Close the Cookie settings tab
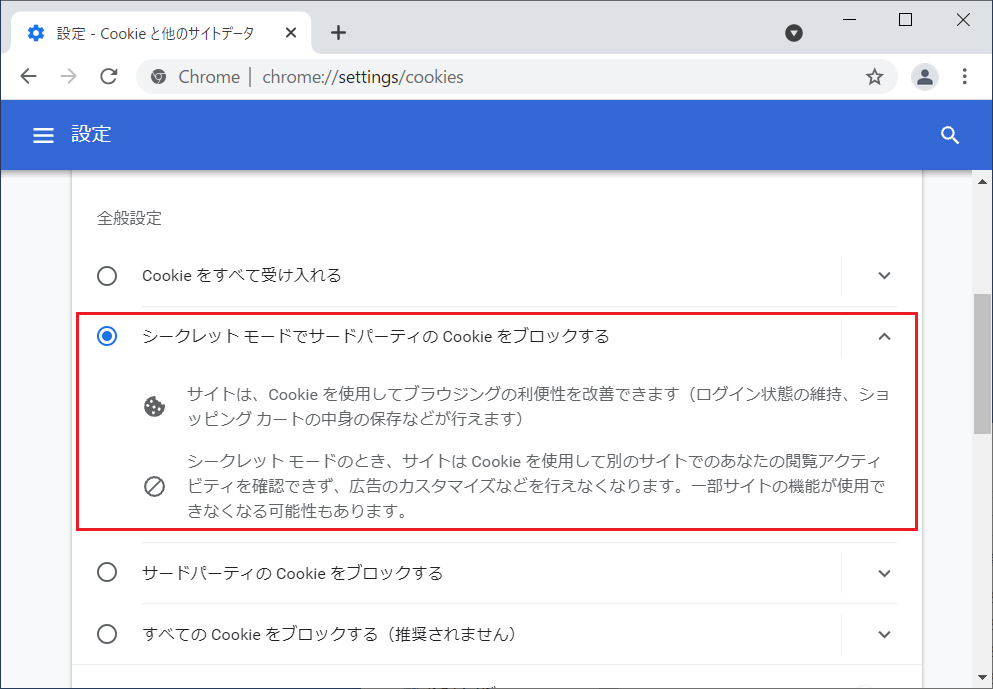Image resolution: width=993 pixels, height=689 pixels. (x=291, y=33)
